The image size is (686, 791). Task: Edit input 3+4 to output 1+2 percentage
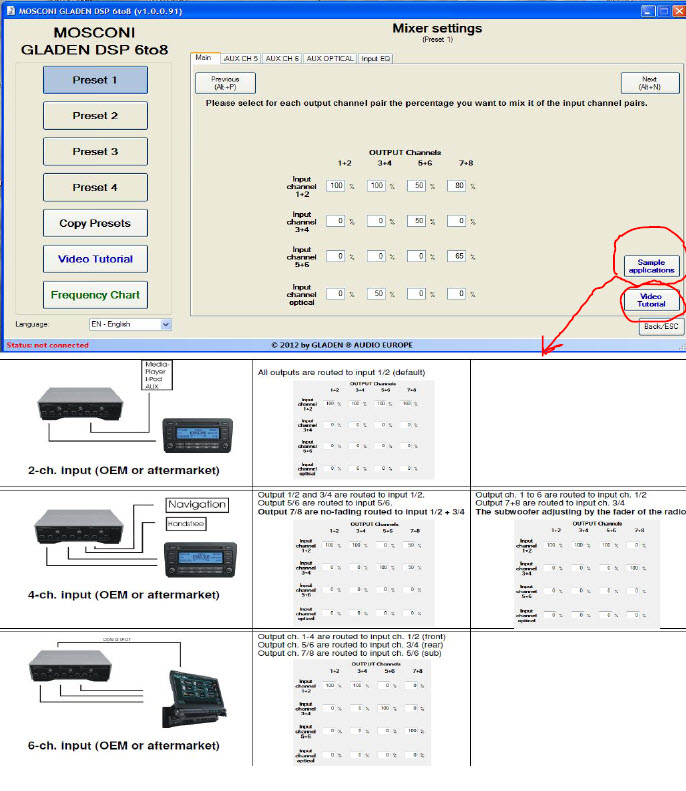click(x=335, y=221)
